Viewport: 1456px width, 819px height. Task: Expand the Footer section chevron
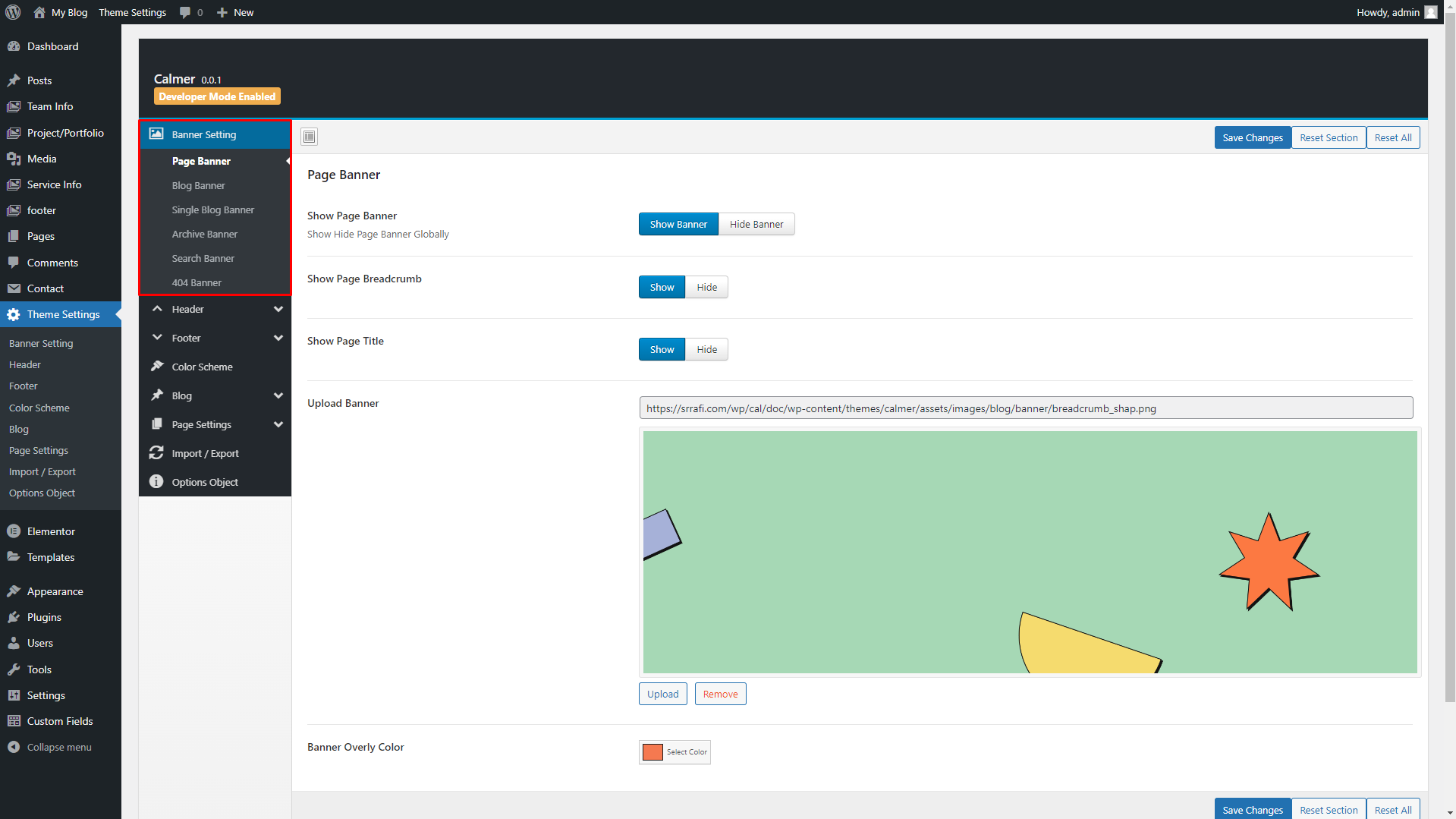[x=278, y=338]
